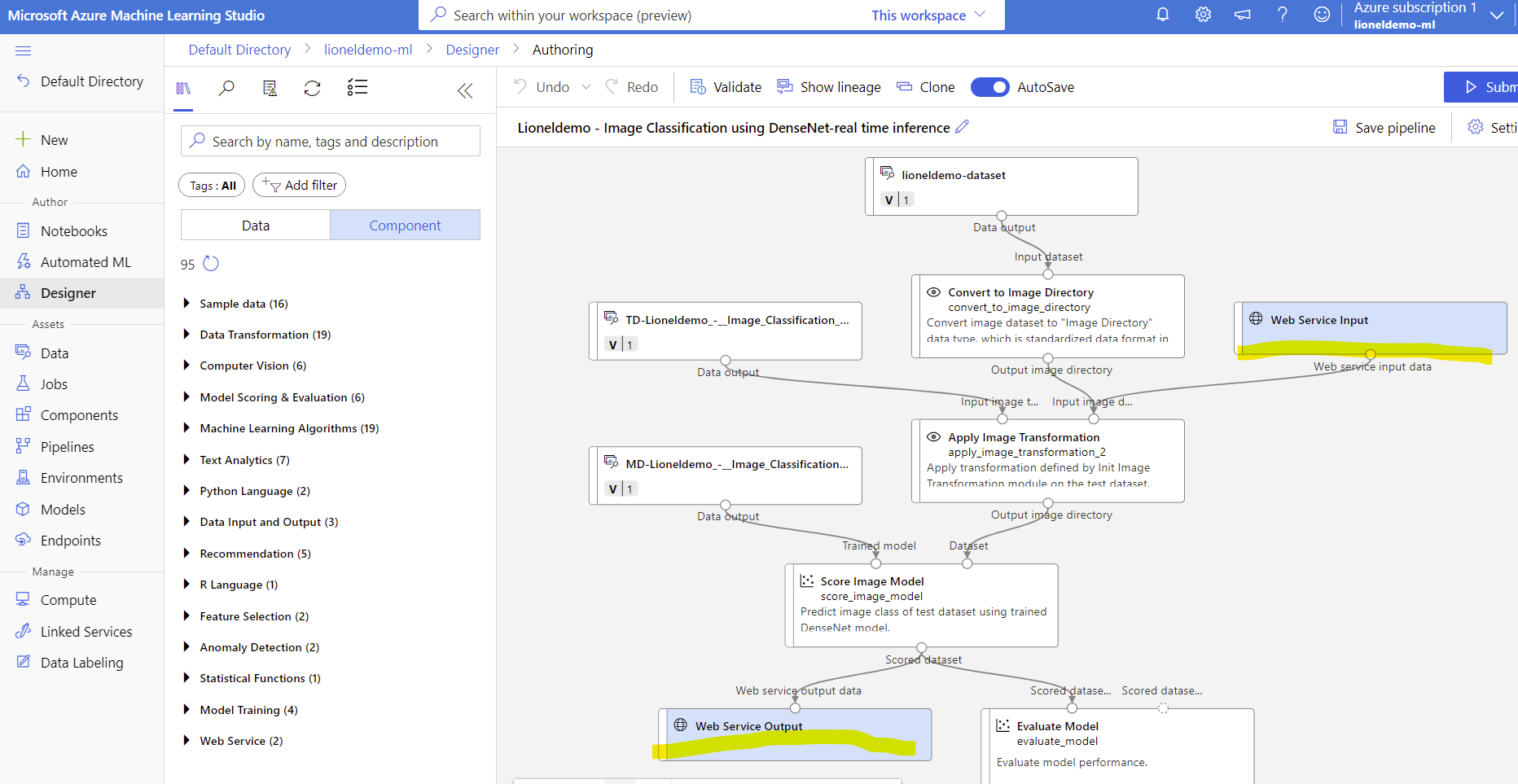Click the refresh icon in panel toolbar
Image resolution: width=1518 pixels, height=784 pixels.
(x=313, y=88)
